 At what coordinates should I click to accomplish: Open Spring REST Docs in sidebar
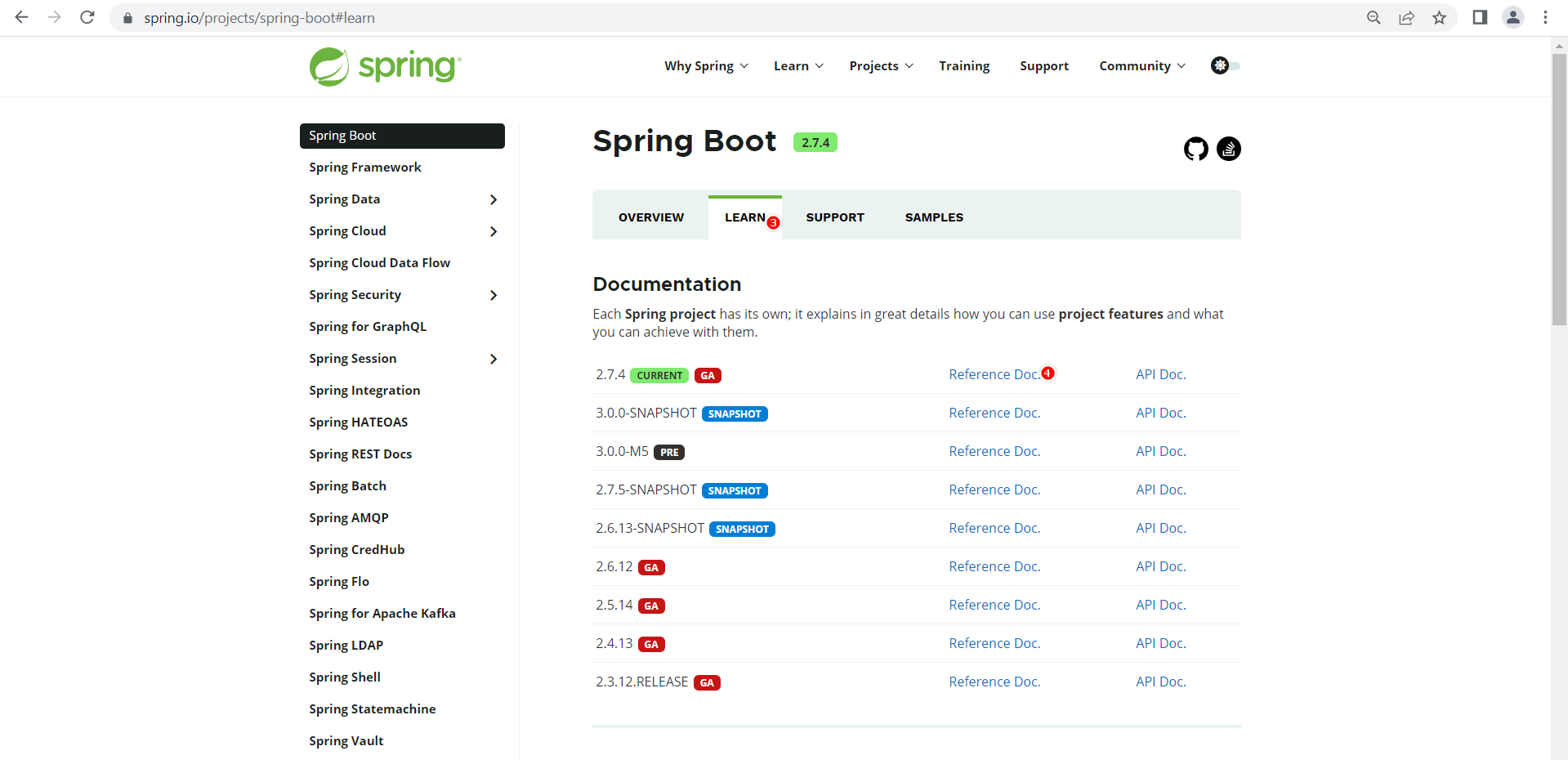[x=360, y=454]
